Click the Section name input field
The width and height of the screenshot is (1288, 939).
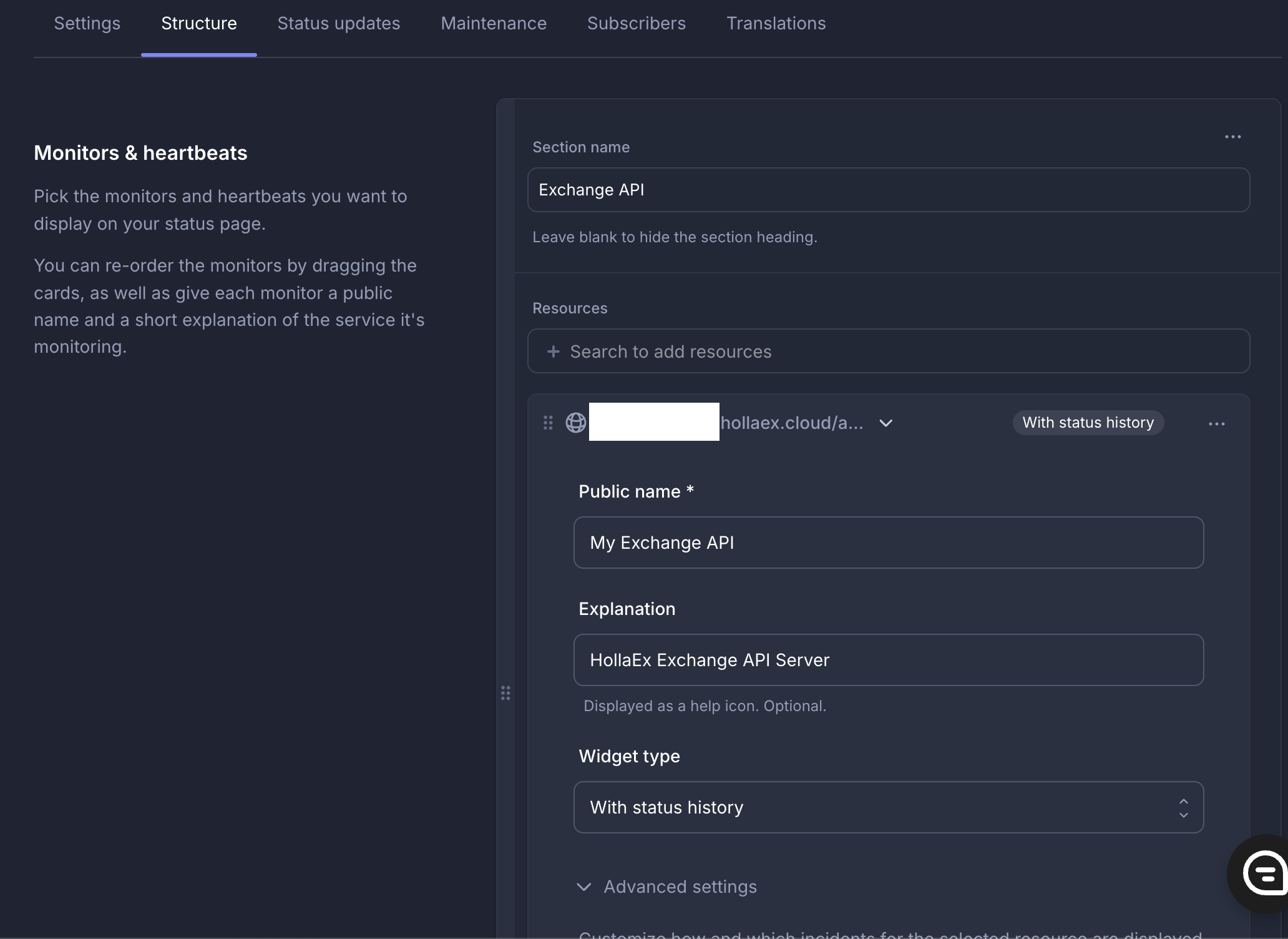pyautogui.click(x=888, y=190)
